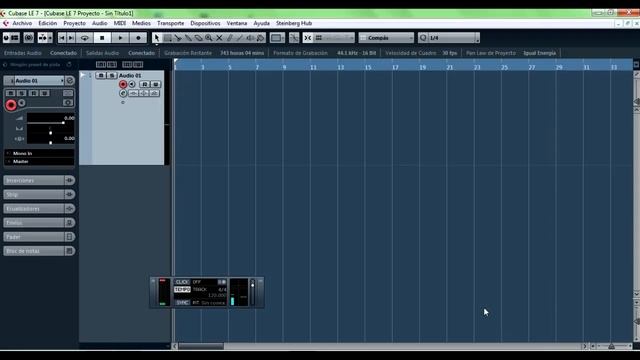Open edit channel settings icon beside Audio 01
The image size is (640, 360).
pyautogui.click(x=70, y=81)
